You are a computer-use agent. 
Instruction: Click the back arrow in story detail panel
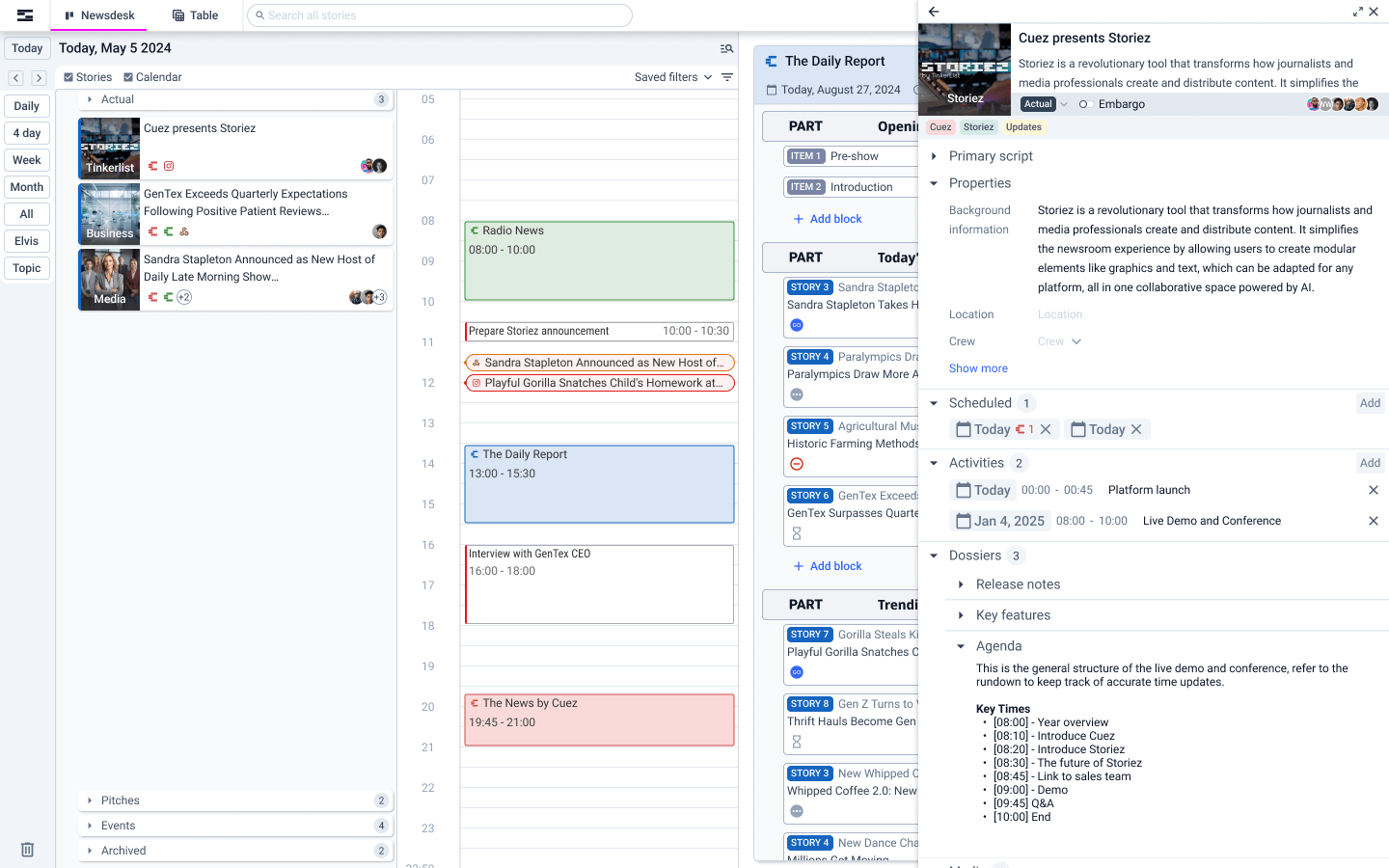(934, 12)
